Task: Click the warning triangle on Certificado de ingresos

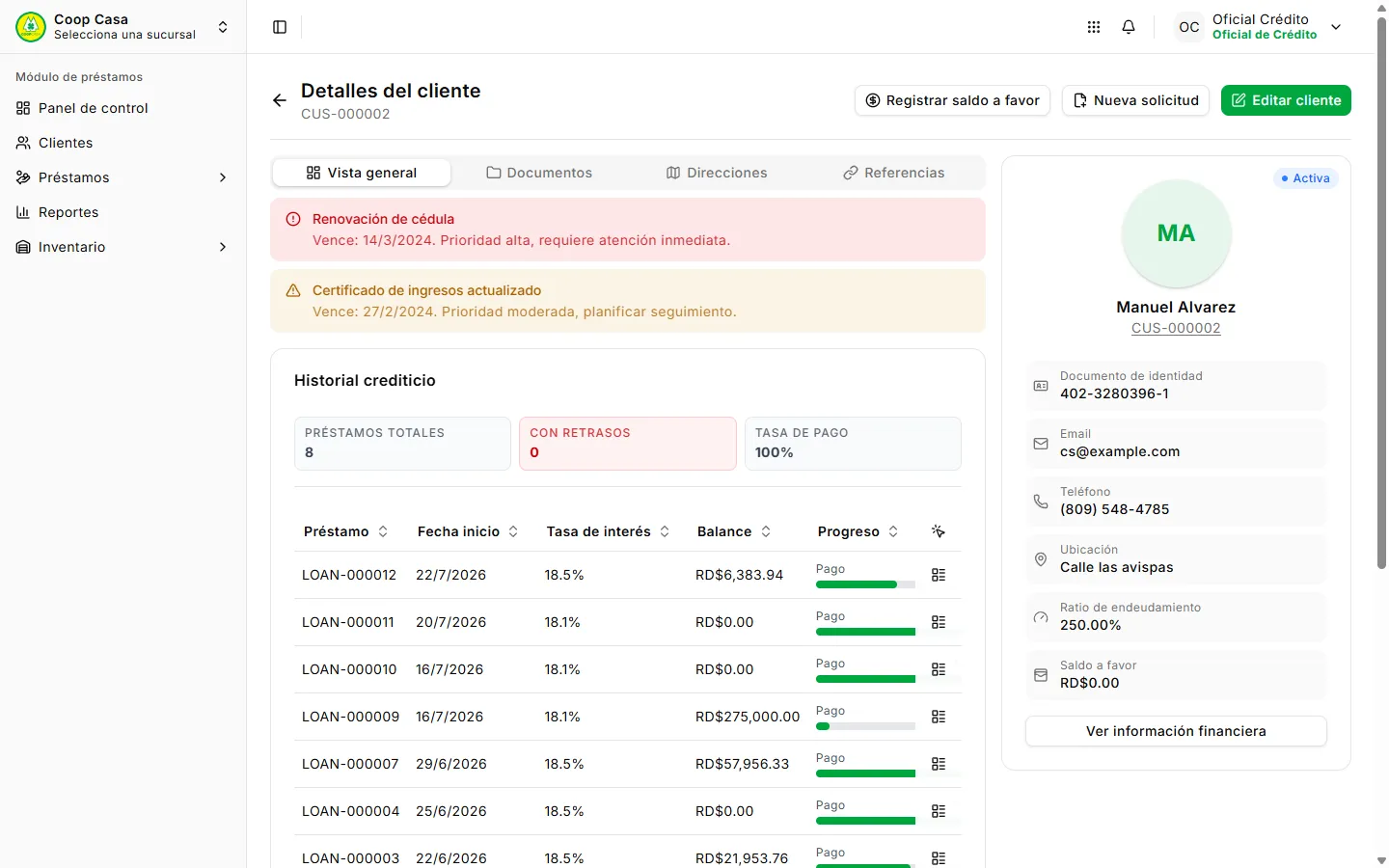Action: (293, 290)
